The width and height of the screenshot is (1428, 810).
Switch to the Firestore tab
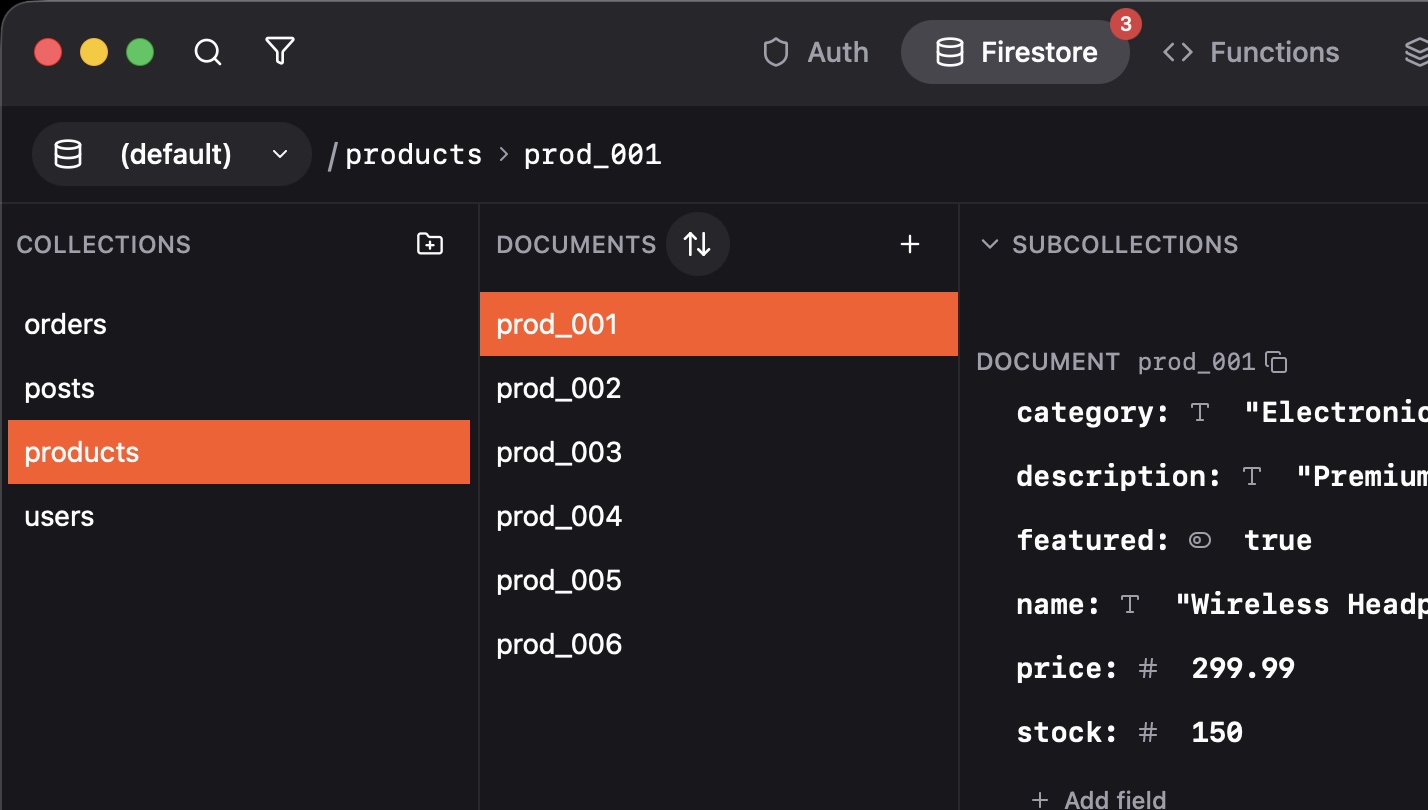point(1015,52)
